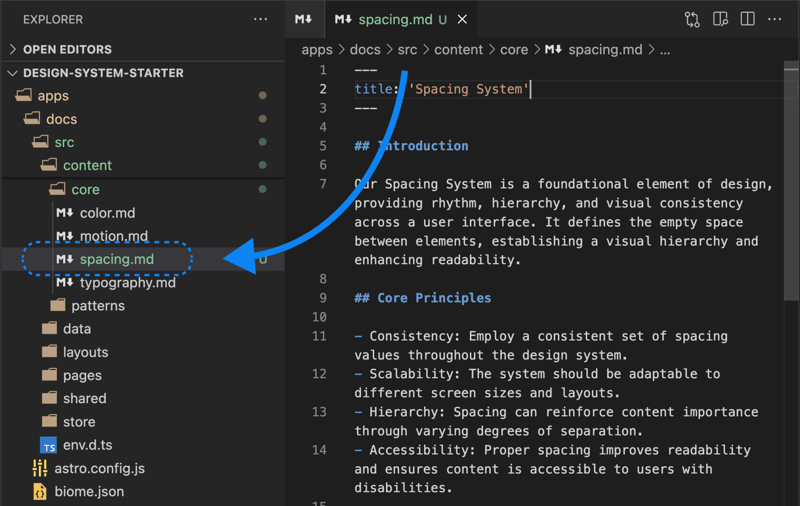
Task: Click the '## Core Principles' heading text
Action: pos(422,298)
